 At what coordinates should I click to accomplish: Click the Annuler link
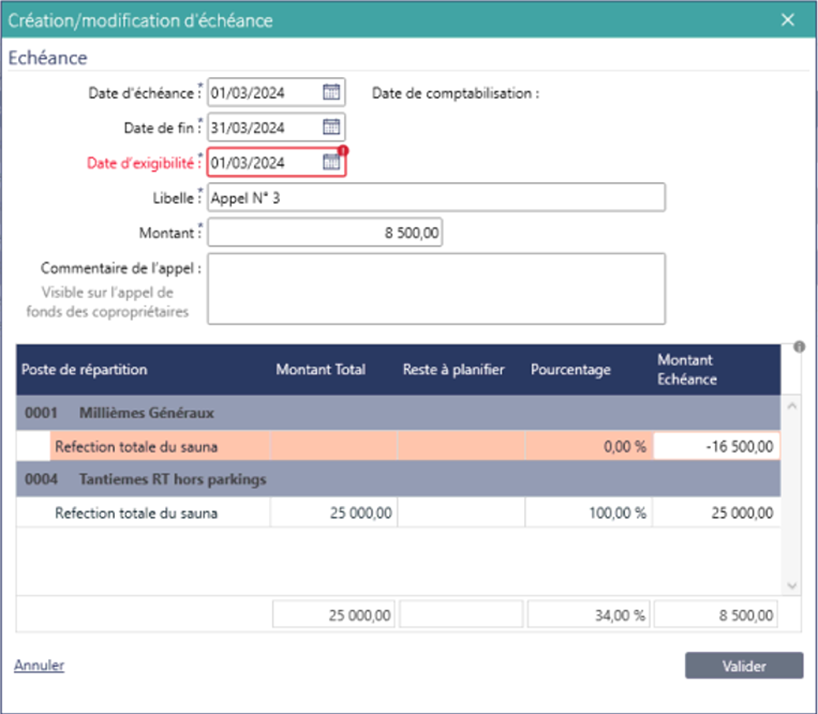[39, 665]
